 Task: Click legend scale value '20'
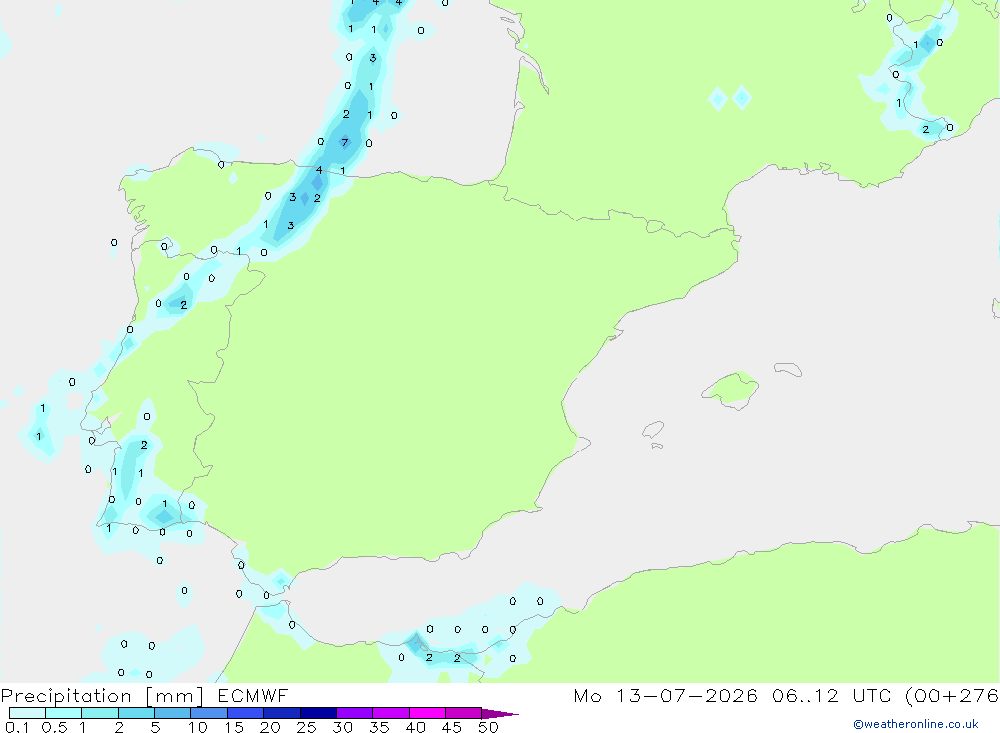pyautogui.click(x=270, y=727)
